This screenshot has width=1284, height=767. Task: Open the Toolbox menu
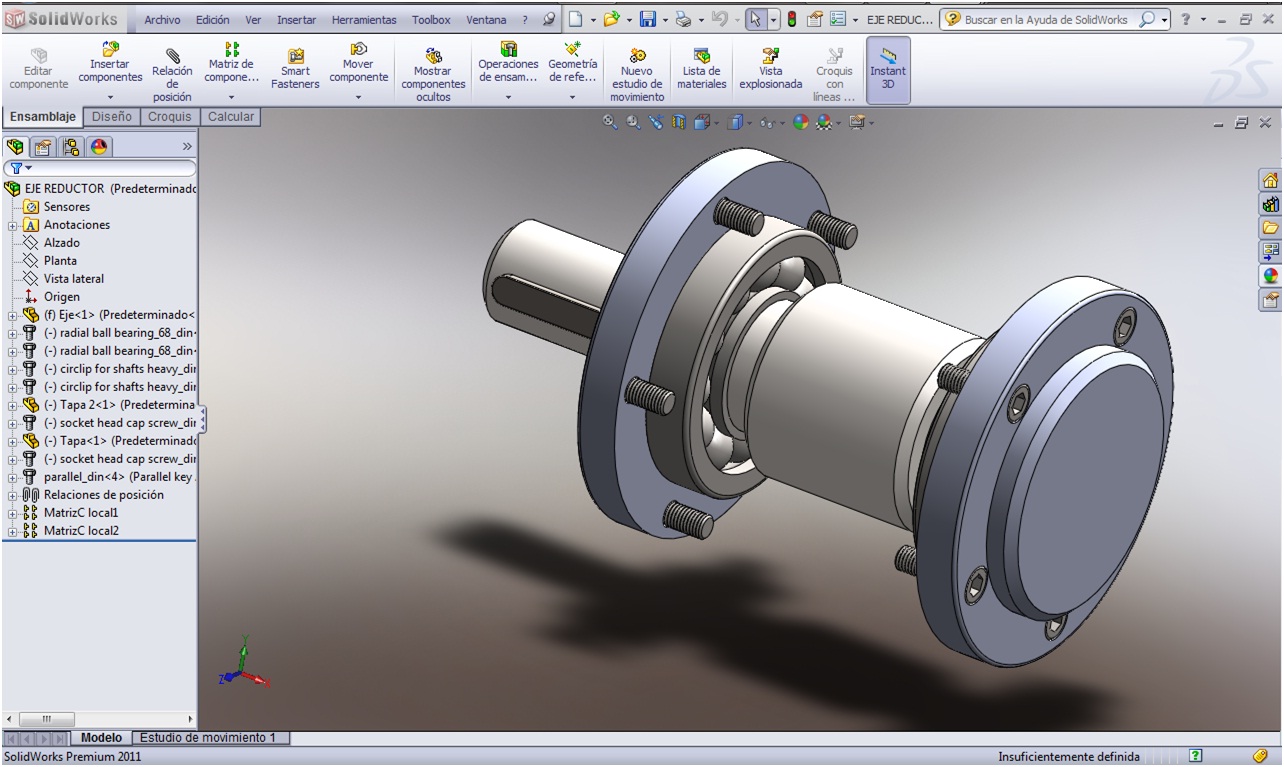(431, 20)
